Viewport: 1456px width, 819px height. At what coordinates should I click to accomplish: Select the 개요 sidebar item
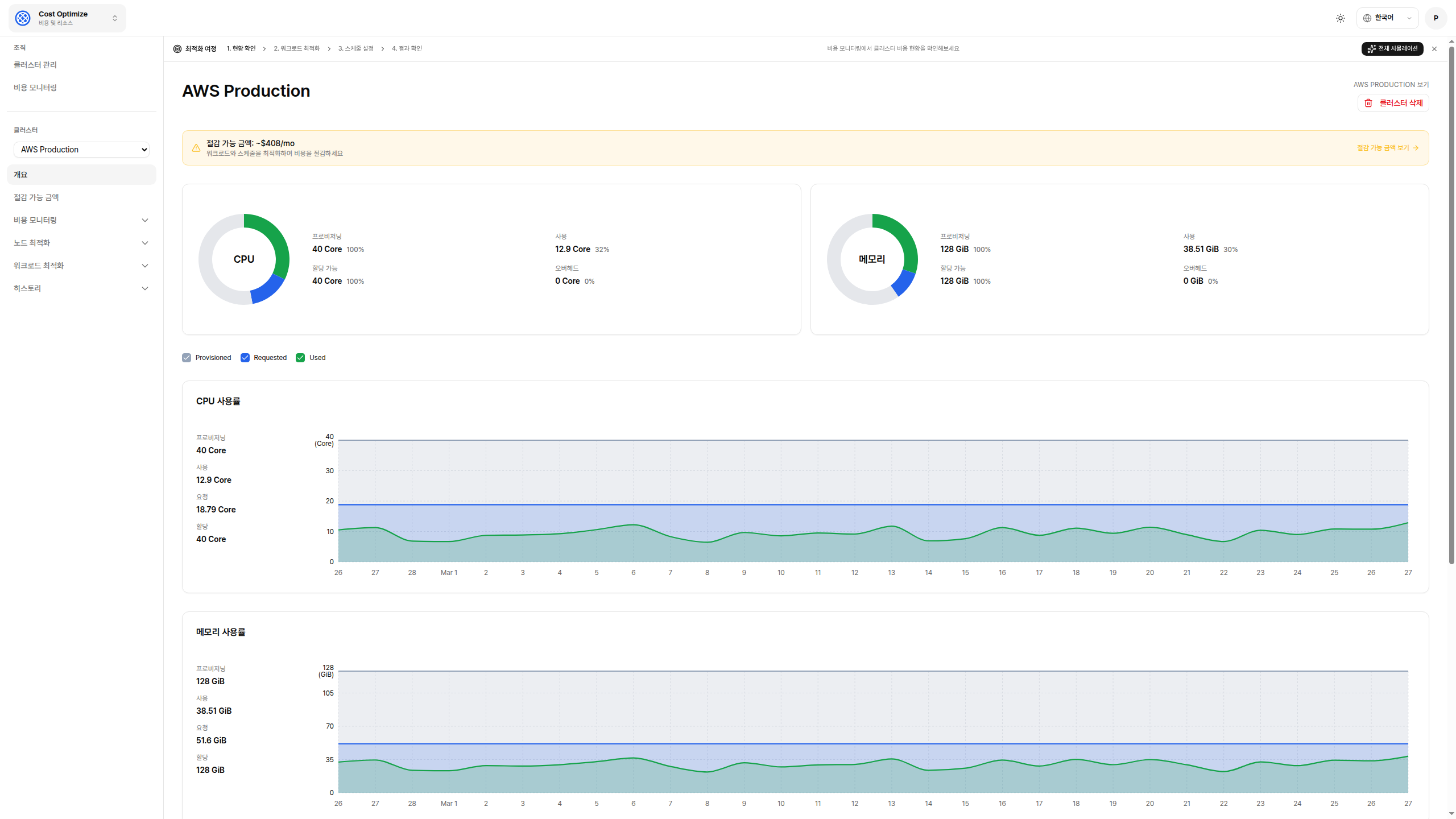point(81,175)
